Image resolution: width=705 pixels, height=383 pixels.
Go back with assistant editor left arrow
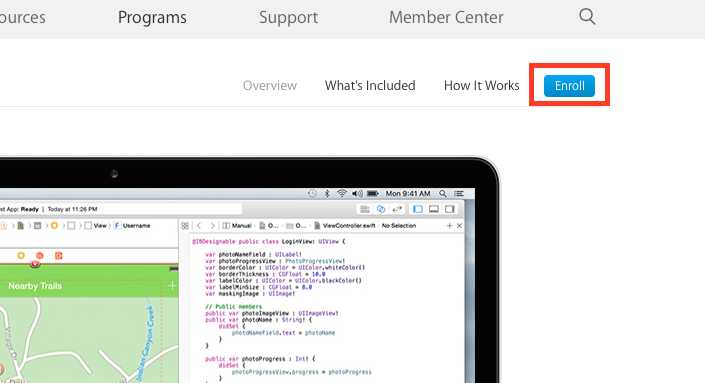point(199,226)
